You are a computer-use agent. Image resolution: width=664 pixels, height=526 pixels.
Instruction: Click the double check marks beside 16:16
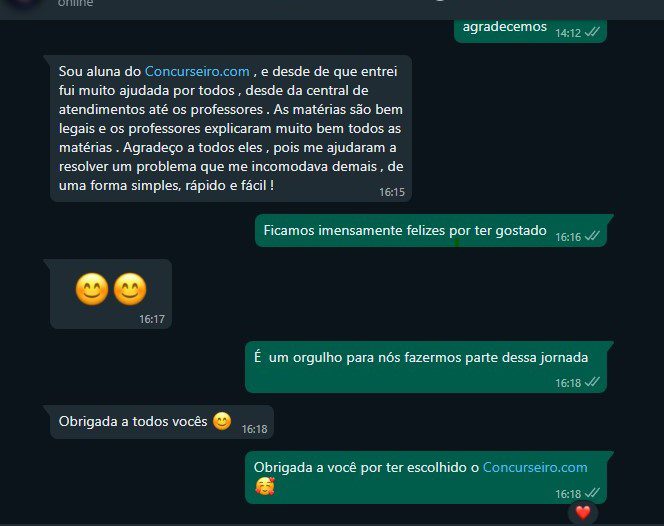coord(592,236)
